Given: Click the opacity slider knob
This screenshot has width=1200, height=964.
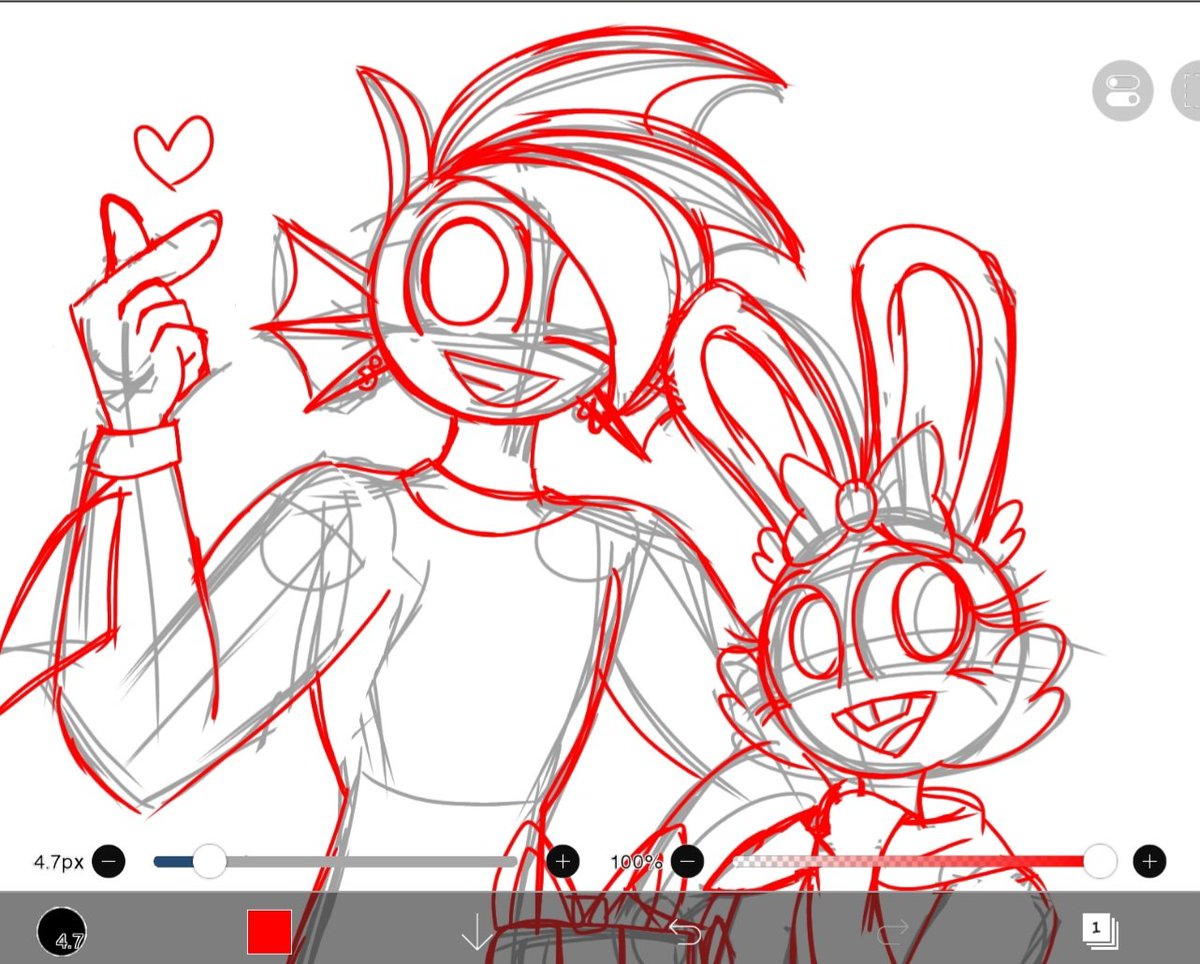Looking at the screenshot, I should [x=1100, y=860].
